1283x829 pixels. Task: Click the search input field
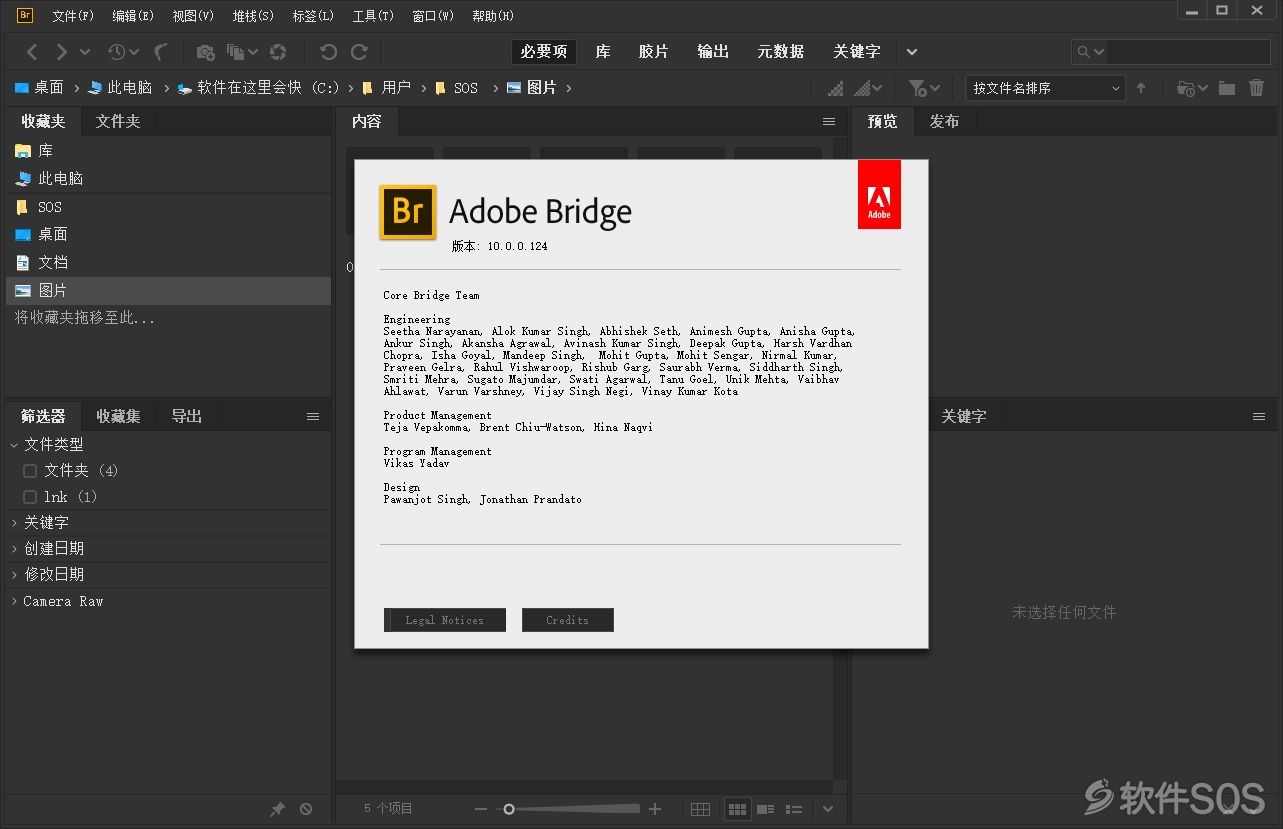(x=1187, y=52)
